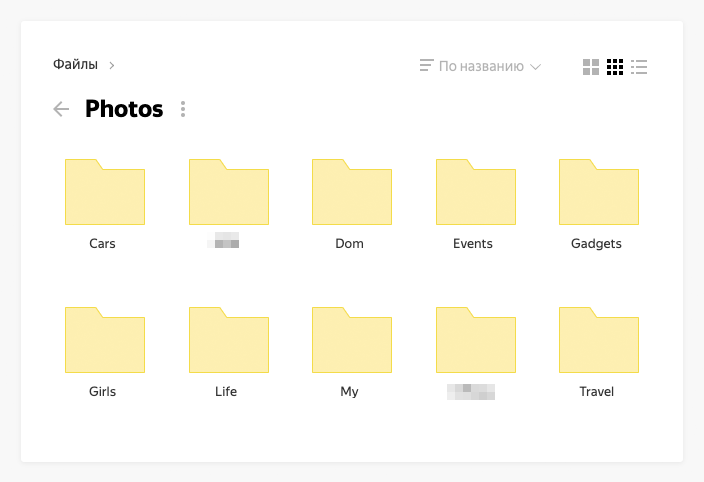Viewport: 704px width, 482px height.
Task: Navigate to Файлы breadcrumb
Action: (75, 64)
